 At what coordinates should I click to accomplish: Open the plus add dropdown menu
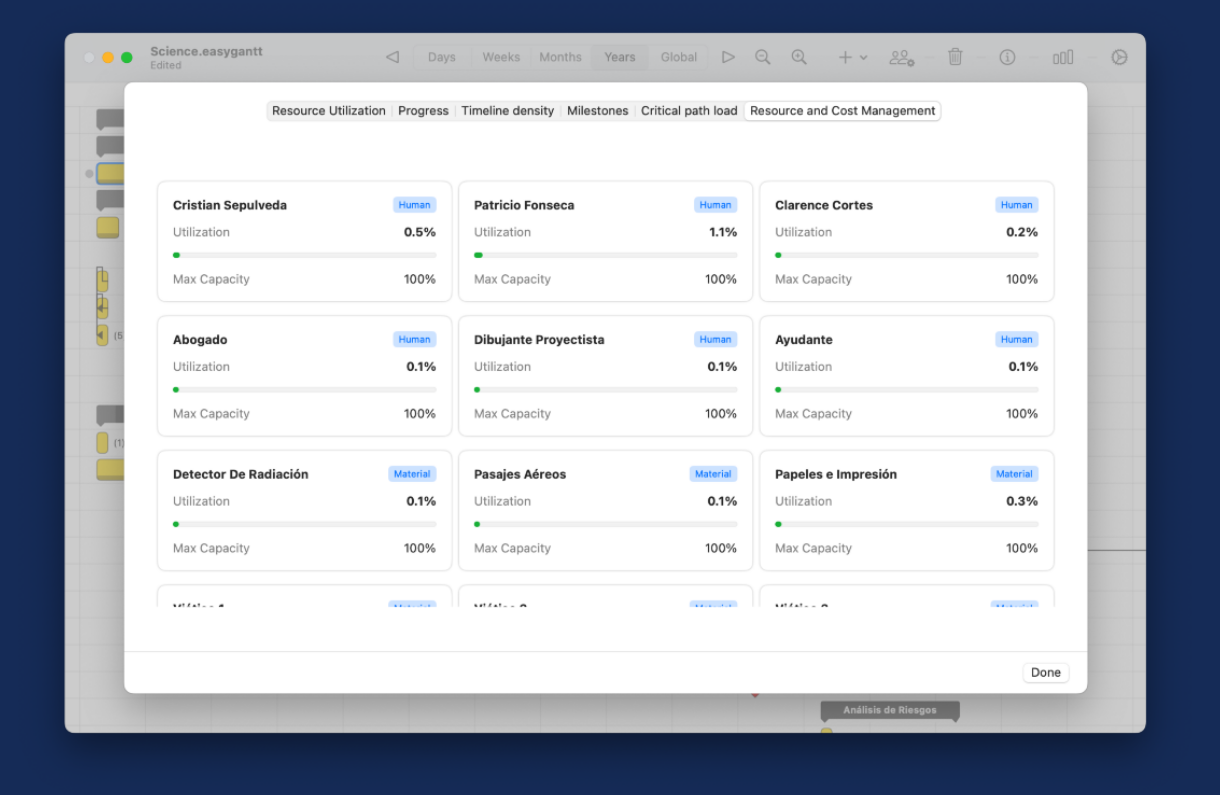[852, 57]
